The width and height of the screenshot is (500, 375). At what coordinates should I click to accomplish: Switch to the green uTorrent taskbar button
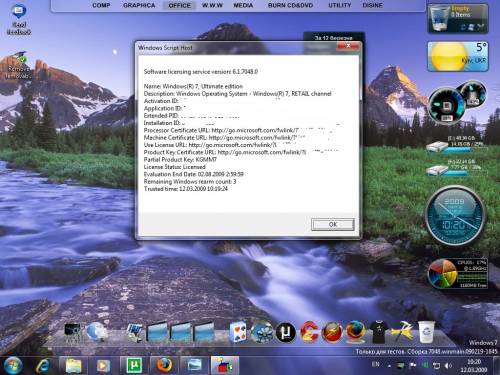pos(134,365)
